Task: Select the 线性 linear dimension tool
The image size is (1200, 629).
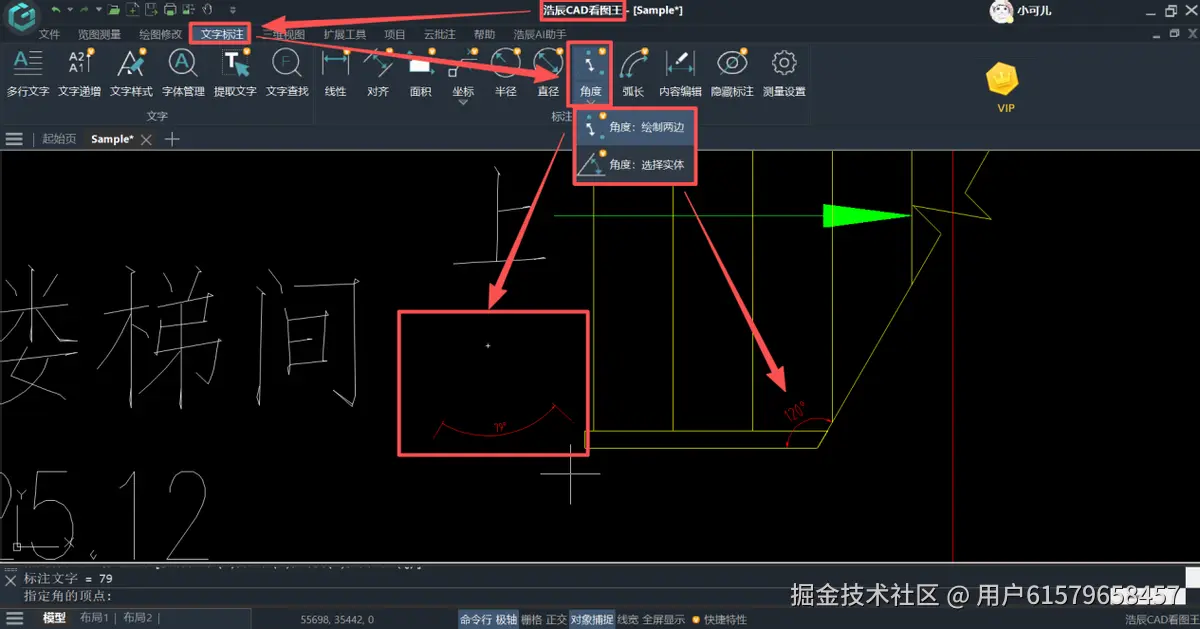Action: point(336,73)
